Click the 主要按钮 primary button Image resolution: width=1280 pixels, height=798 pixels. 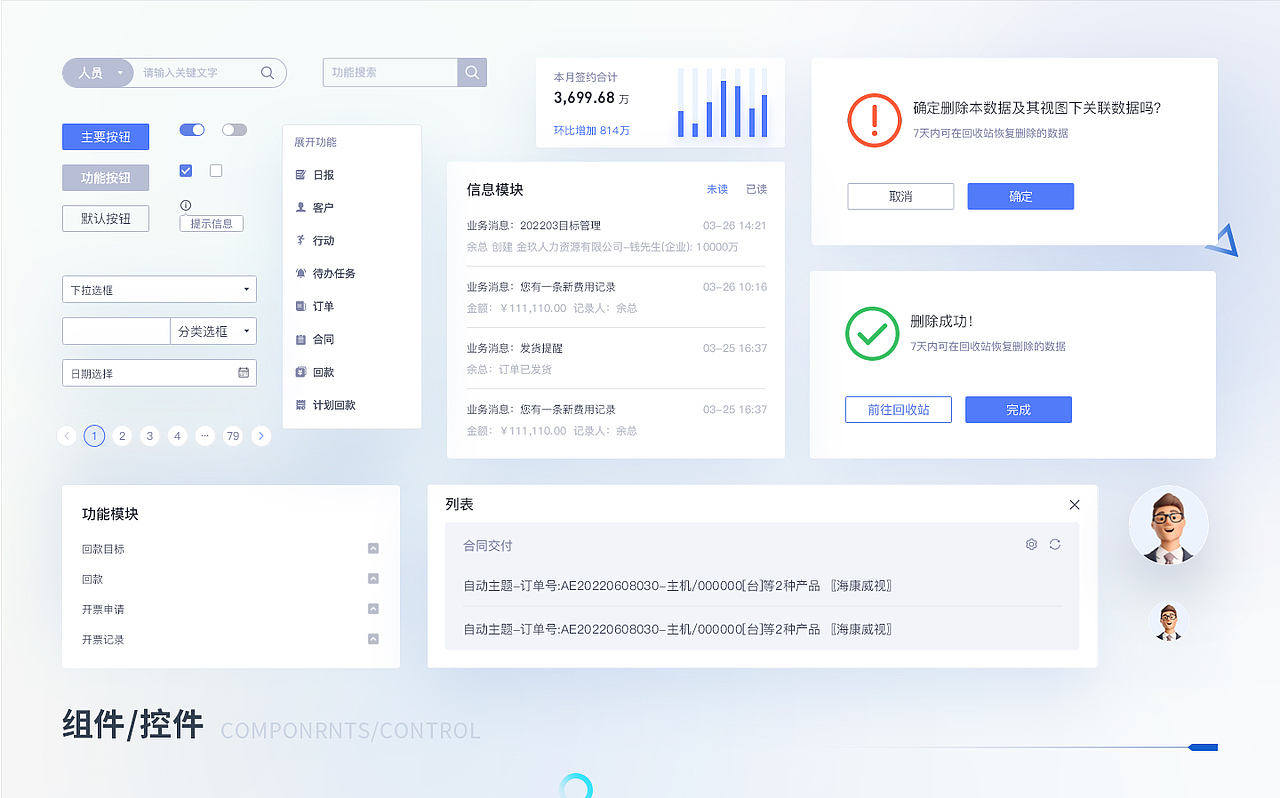pyautogui.click(x=105, y=137)
